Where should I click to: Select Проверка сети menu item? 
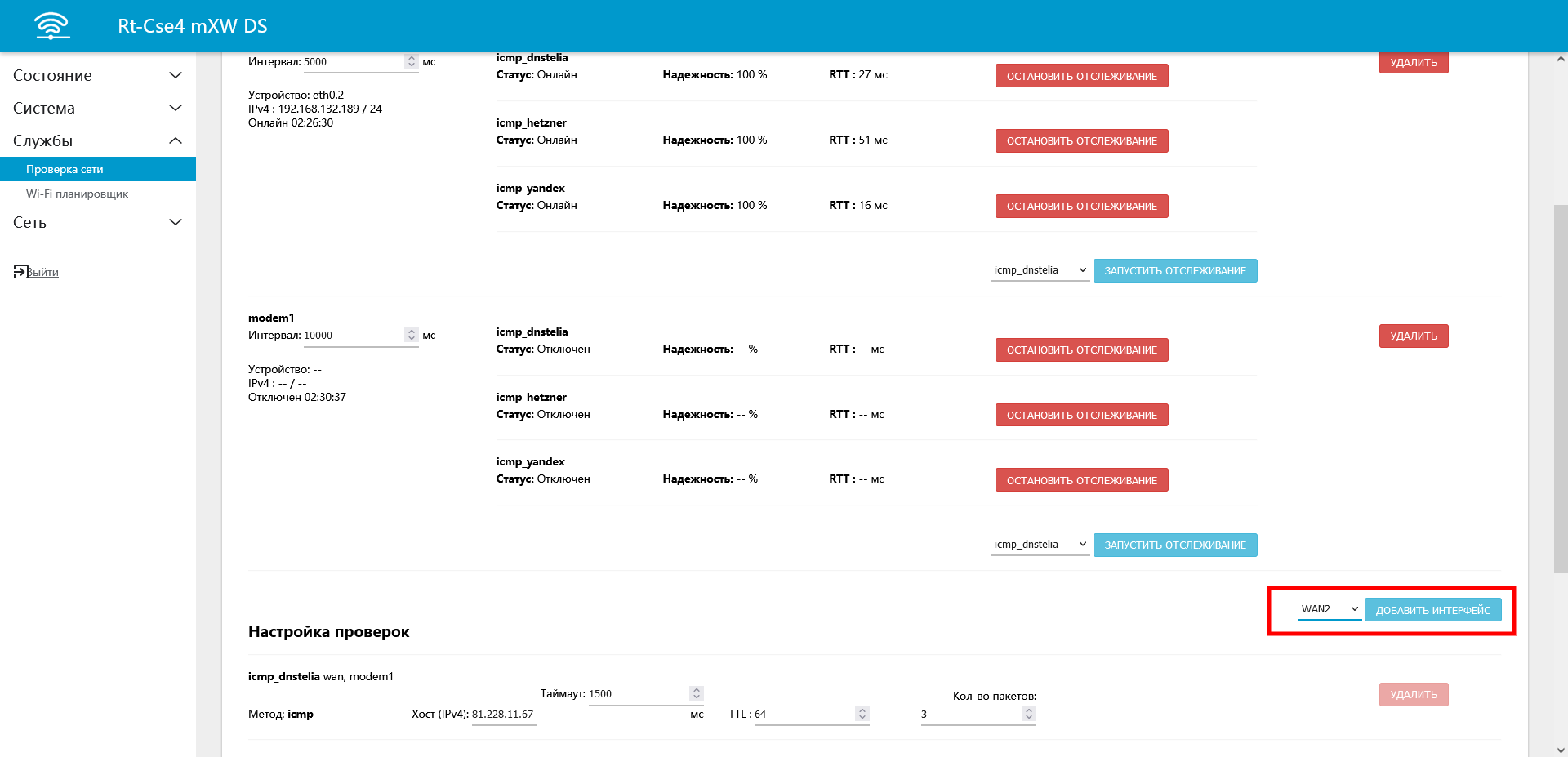[65, 169]
